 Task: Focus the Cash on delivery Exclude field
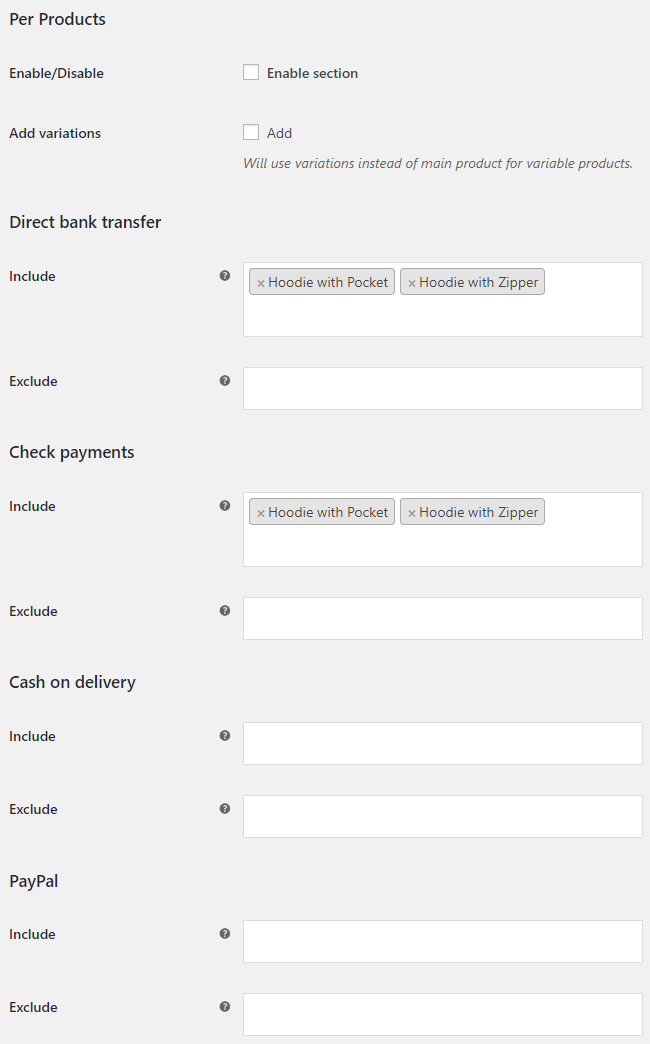[443, 816]
